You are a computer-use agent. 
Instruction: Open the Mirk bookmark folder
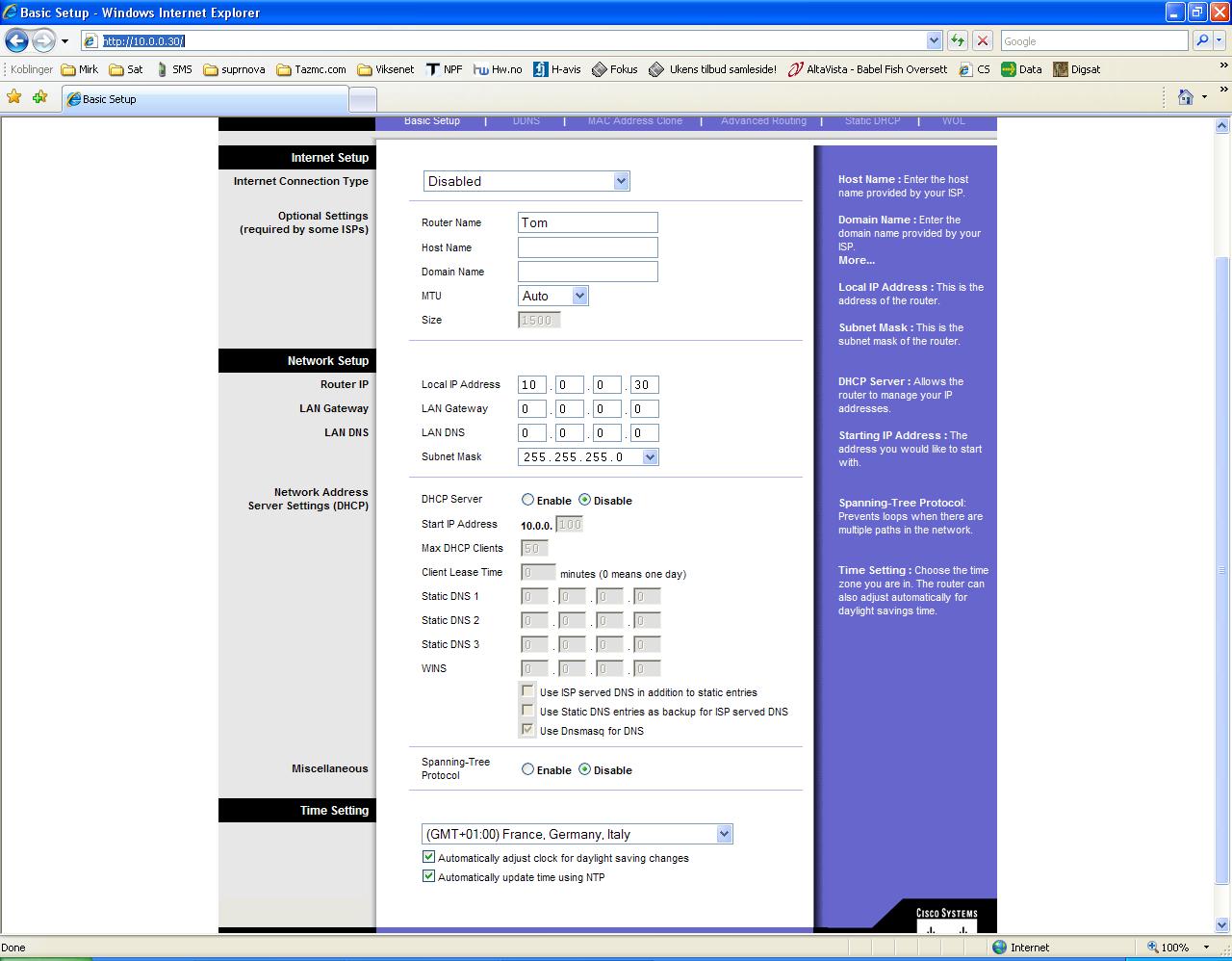pos(79,69)
